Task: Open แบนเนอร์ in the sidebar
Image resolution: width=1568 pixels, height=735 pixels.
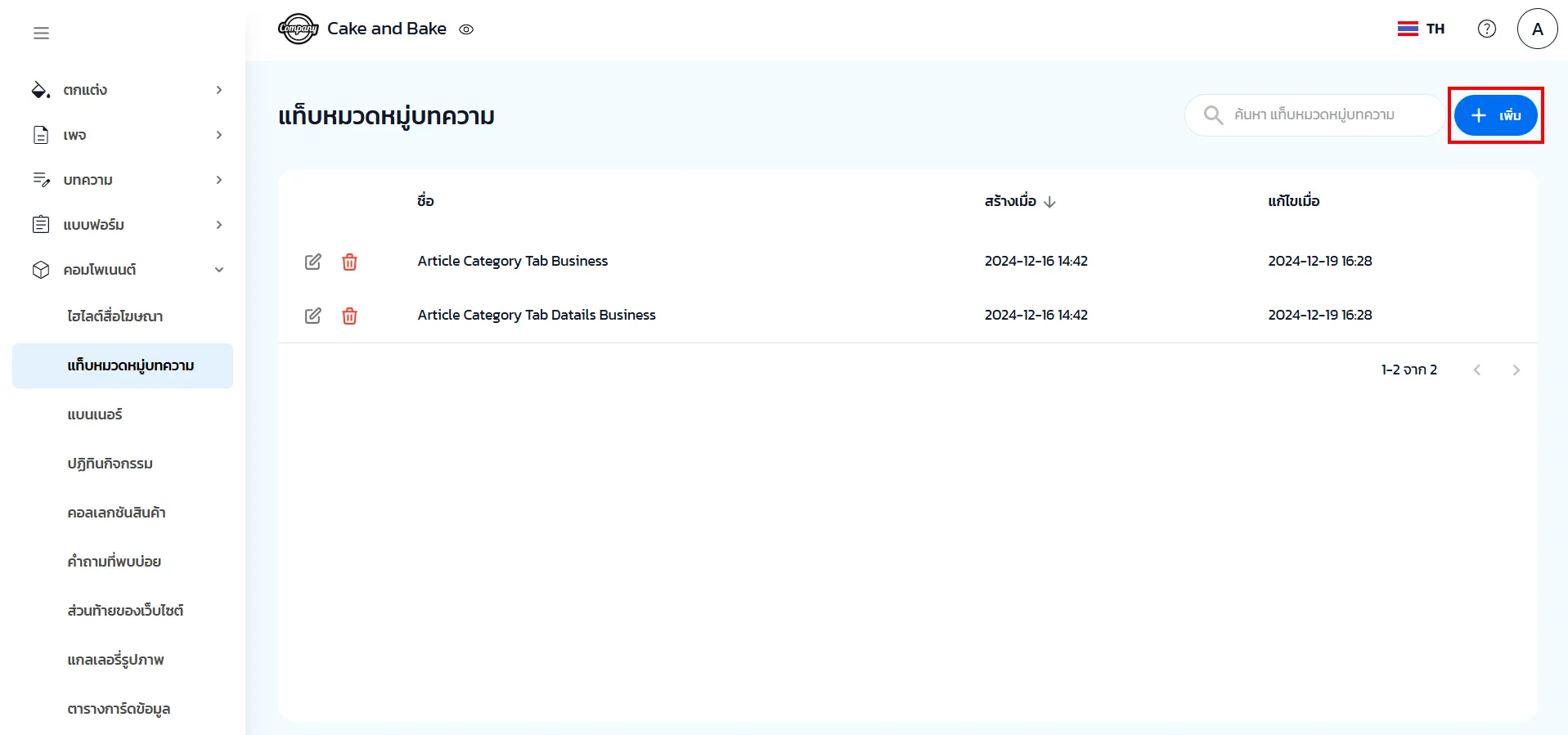Action: coord(95,415)
